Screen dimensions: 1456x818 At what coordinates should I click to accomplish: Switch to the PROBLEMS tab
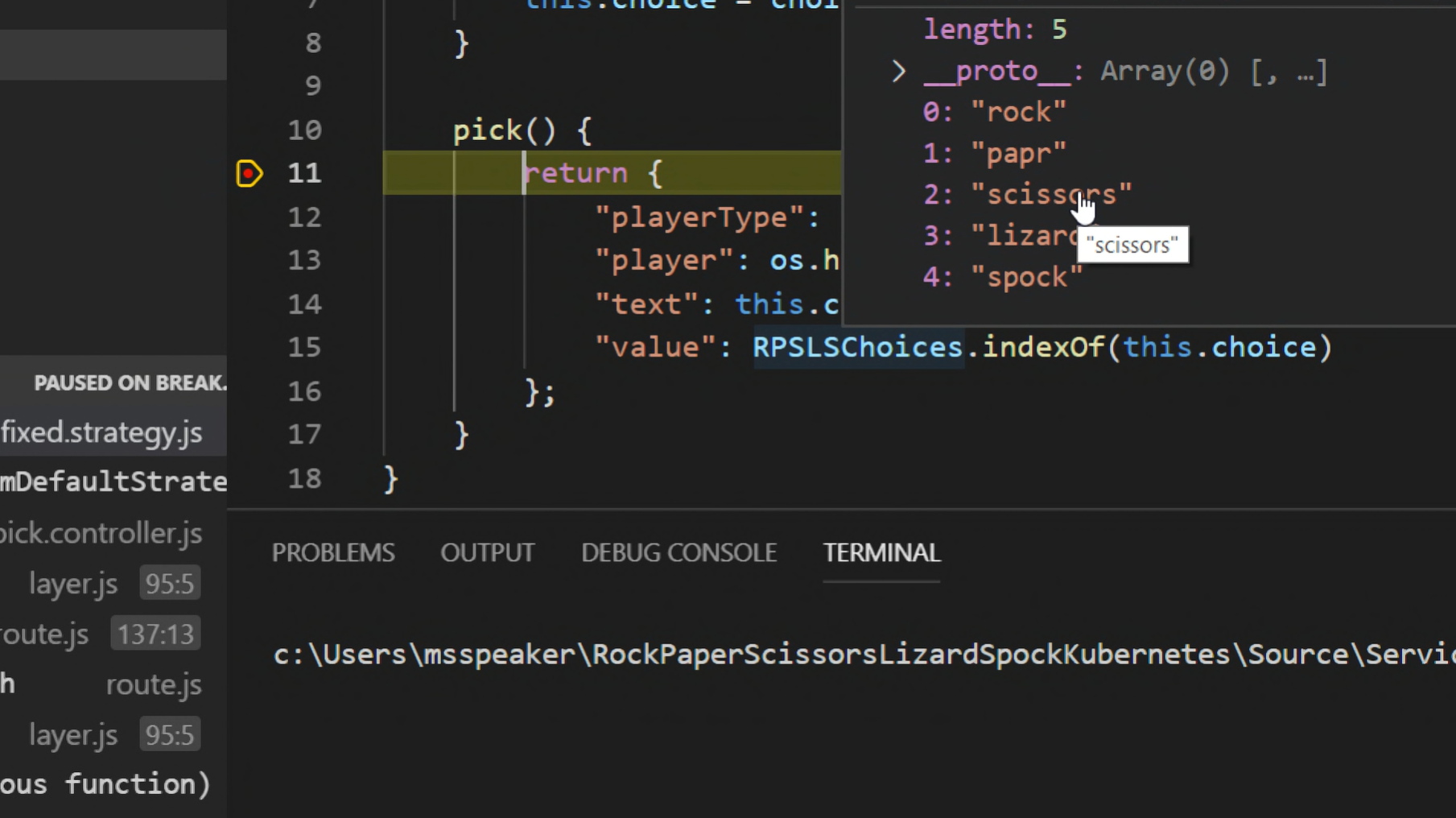tap(333, 552)
